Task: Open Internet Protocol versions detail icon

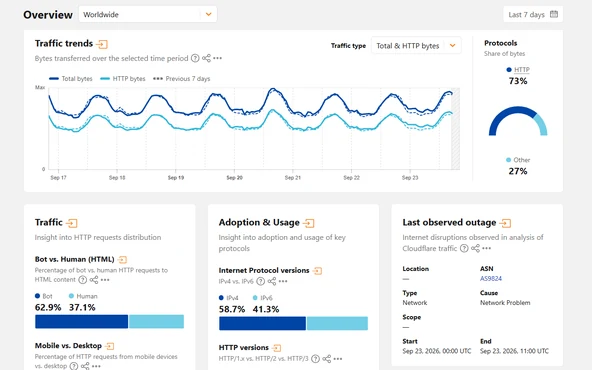Action: (x=318, y=271)
